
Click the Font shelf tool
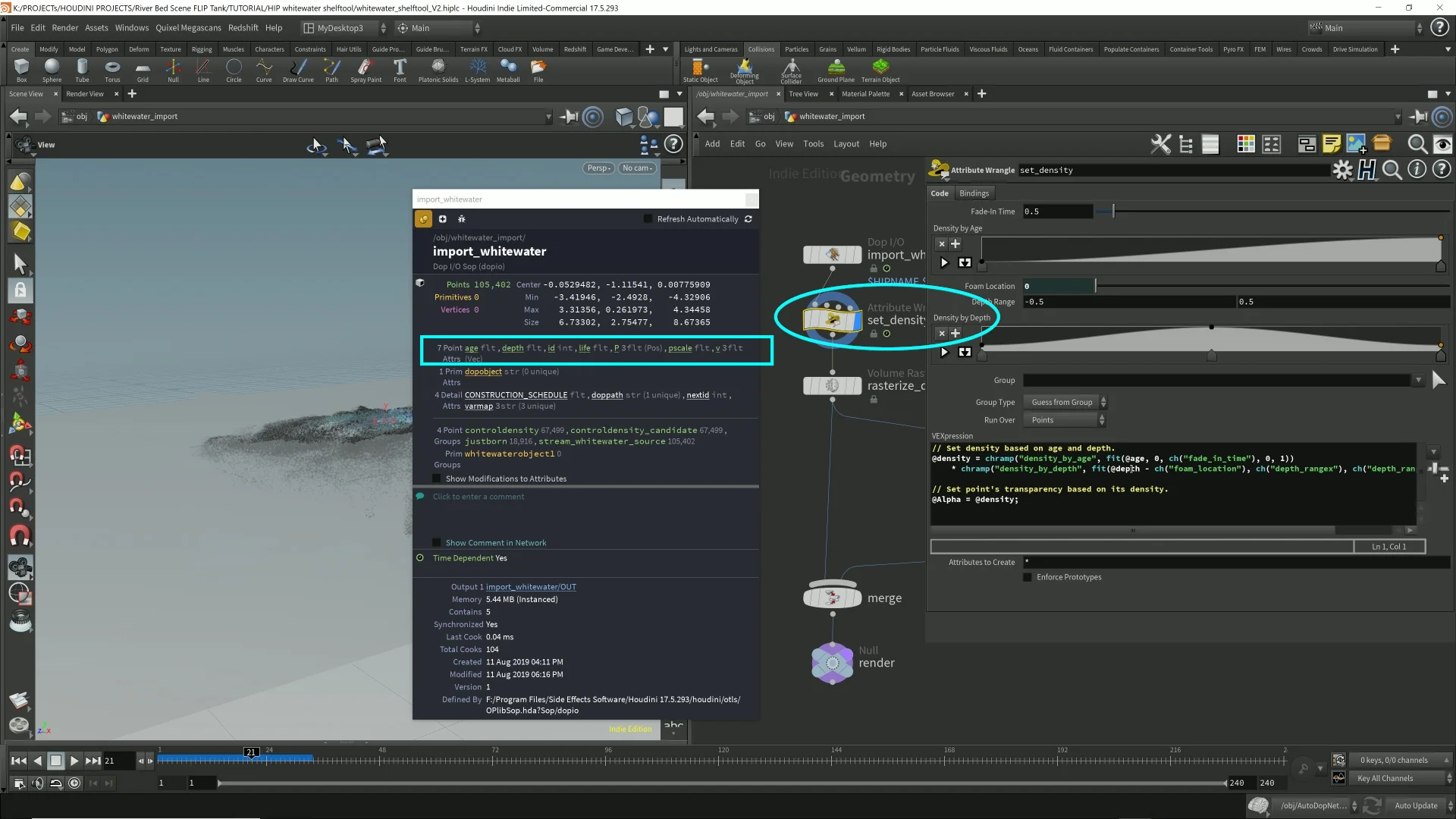pos(400,70)
